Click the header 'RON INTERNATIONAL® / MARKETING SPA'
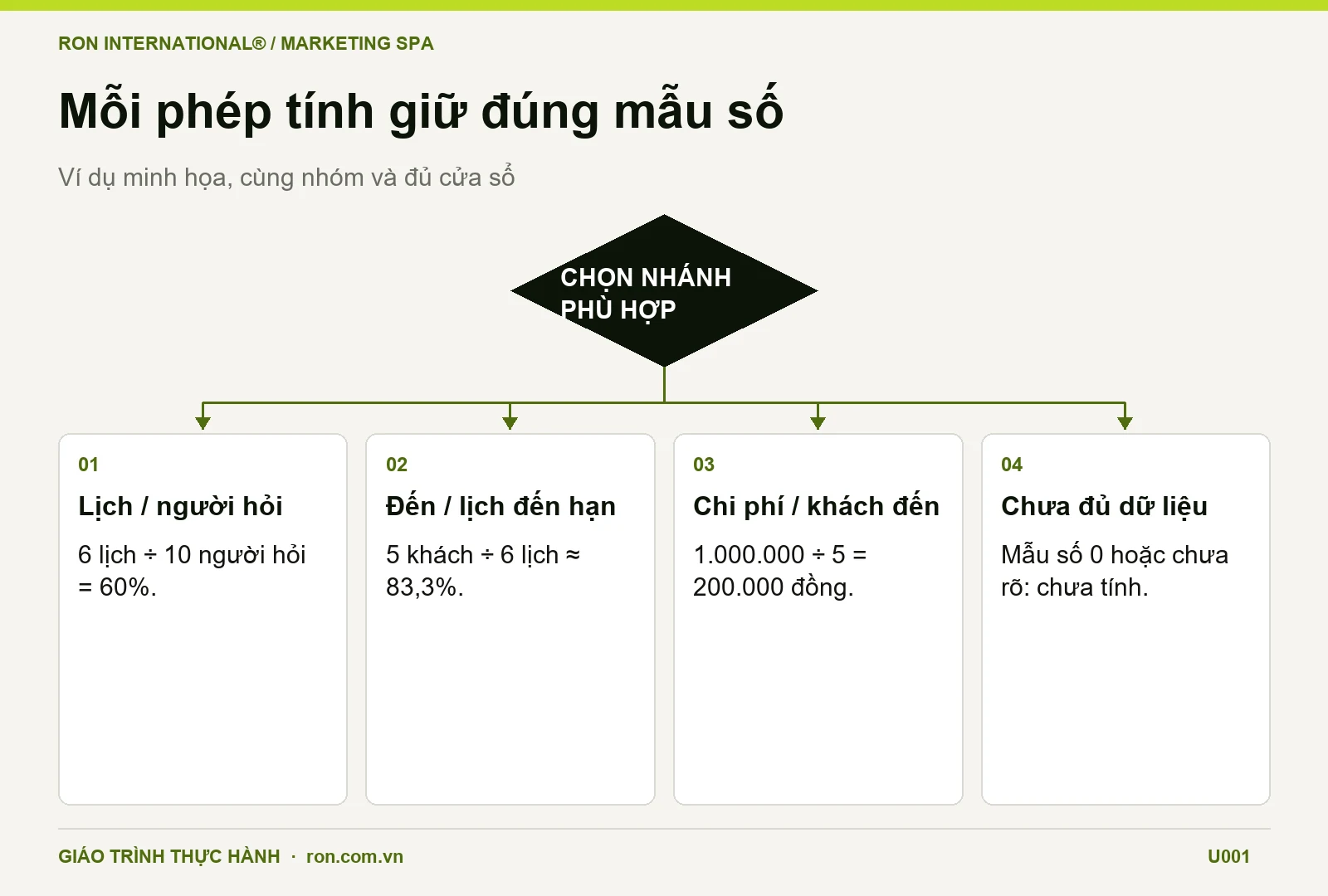The image size is (1328, 896). tap(246, 43)
